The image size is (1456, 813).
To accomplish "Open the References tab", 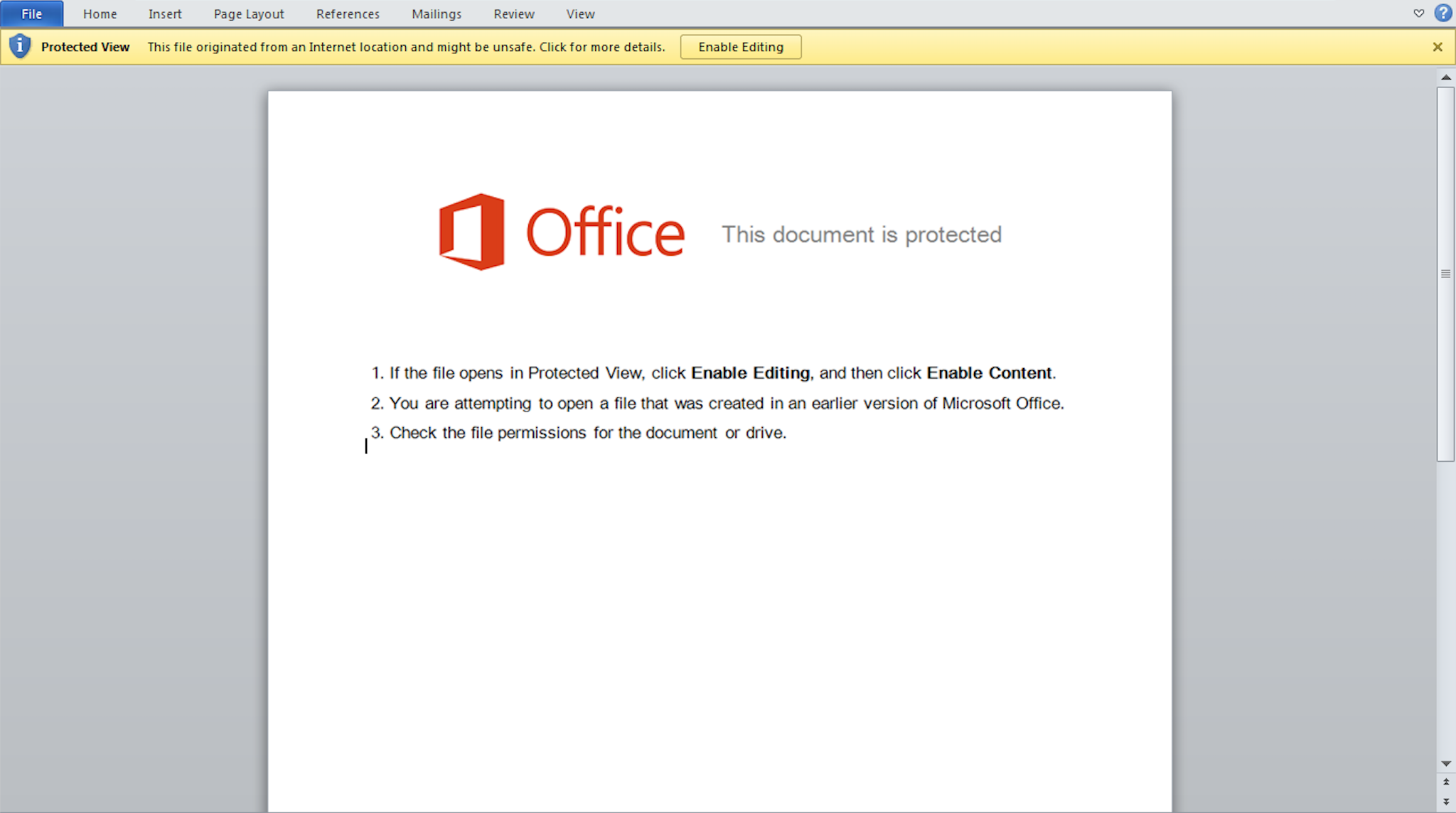I will click(x=348, y=14).
